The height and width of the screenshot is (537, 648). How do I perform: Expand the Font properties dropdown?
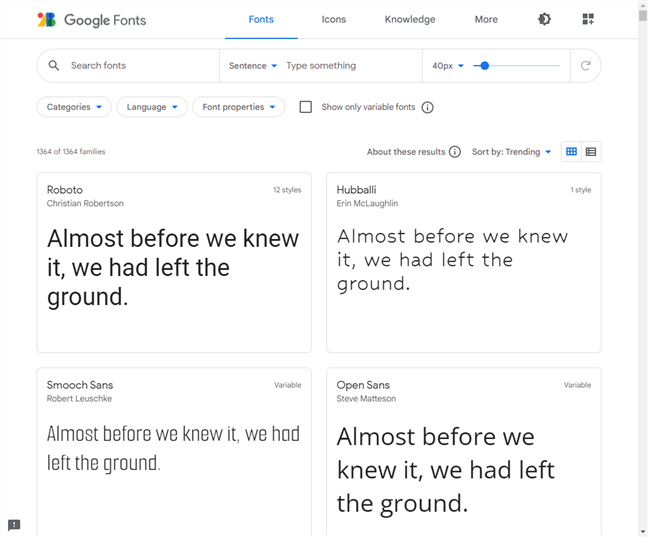(x=238, y=107)
